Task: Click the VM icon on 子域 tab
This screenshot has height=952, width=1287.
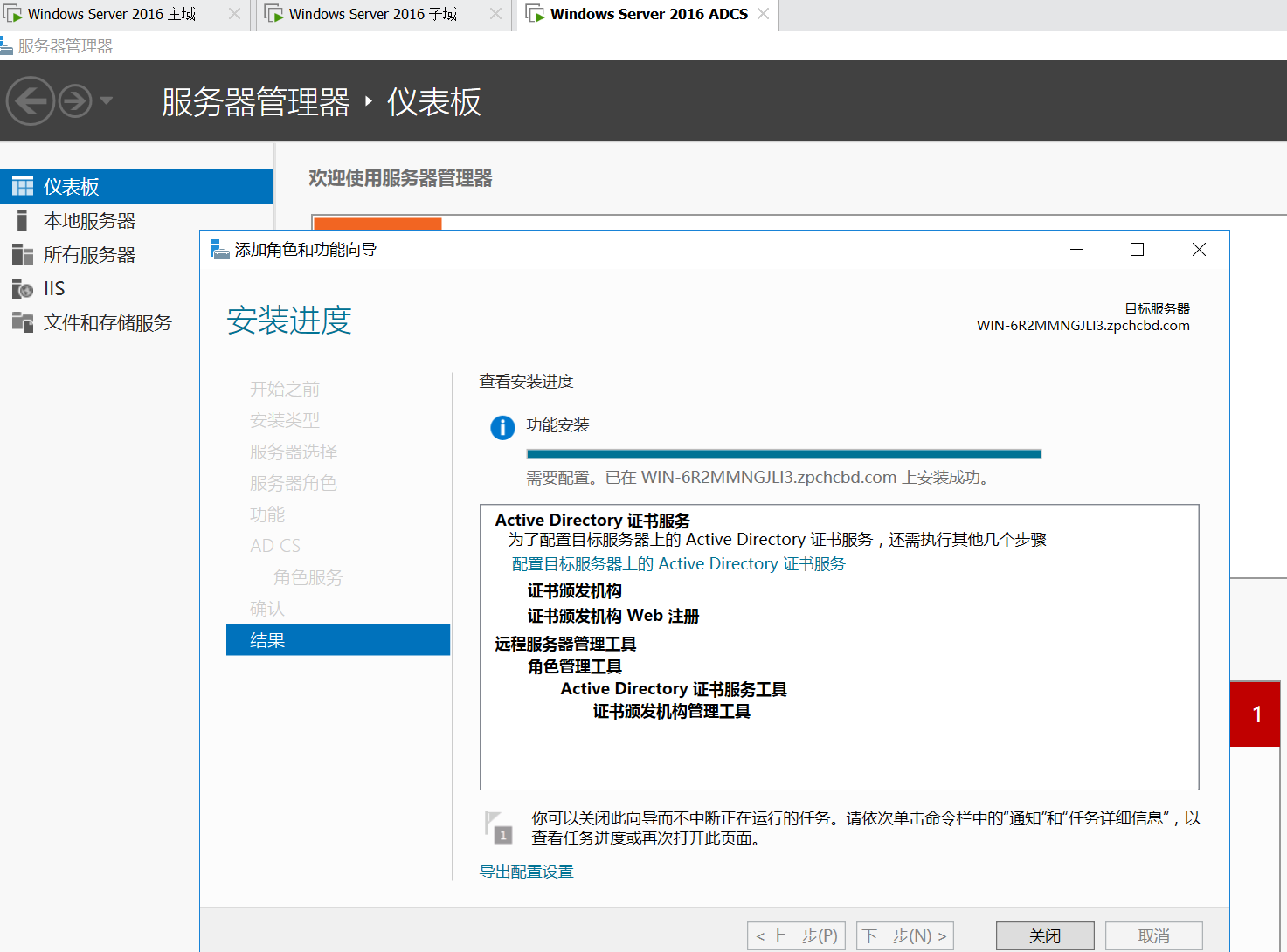Action: pos(273,14)
